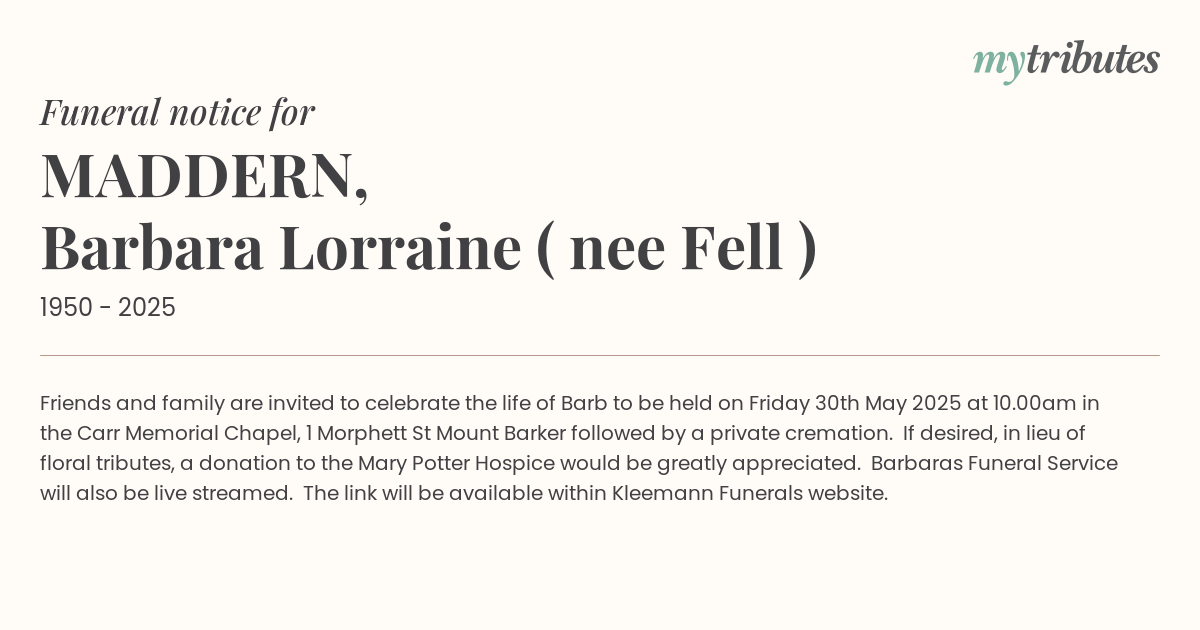Image resolution: width=1200 pixels, height=630 pixels.
Task: Click the mytributes logo
Action: (x=1066, y=61)
